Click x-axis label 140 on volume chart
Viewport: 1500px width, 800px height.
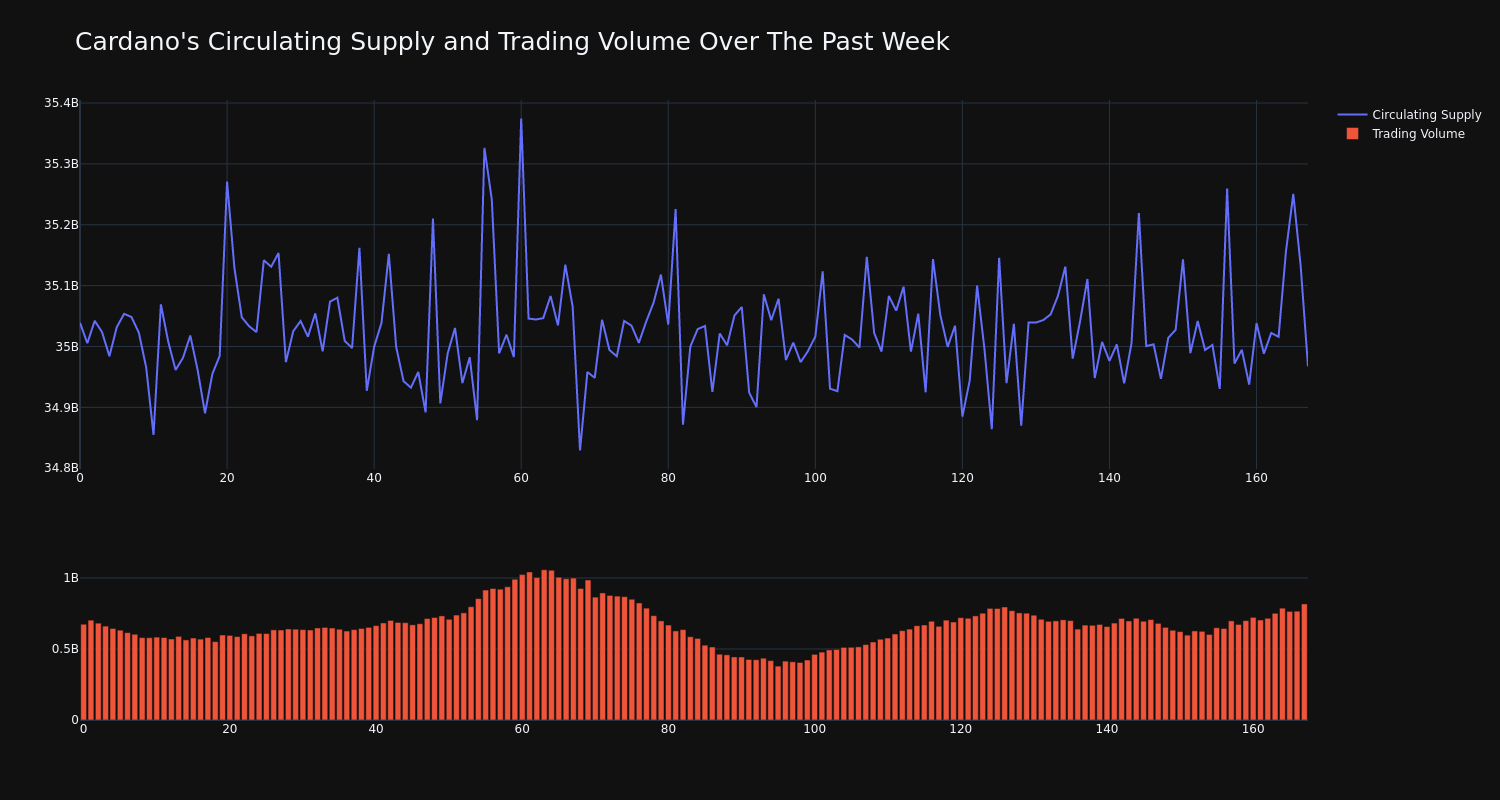(1107, 729)
